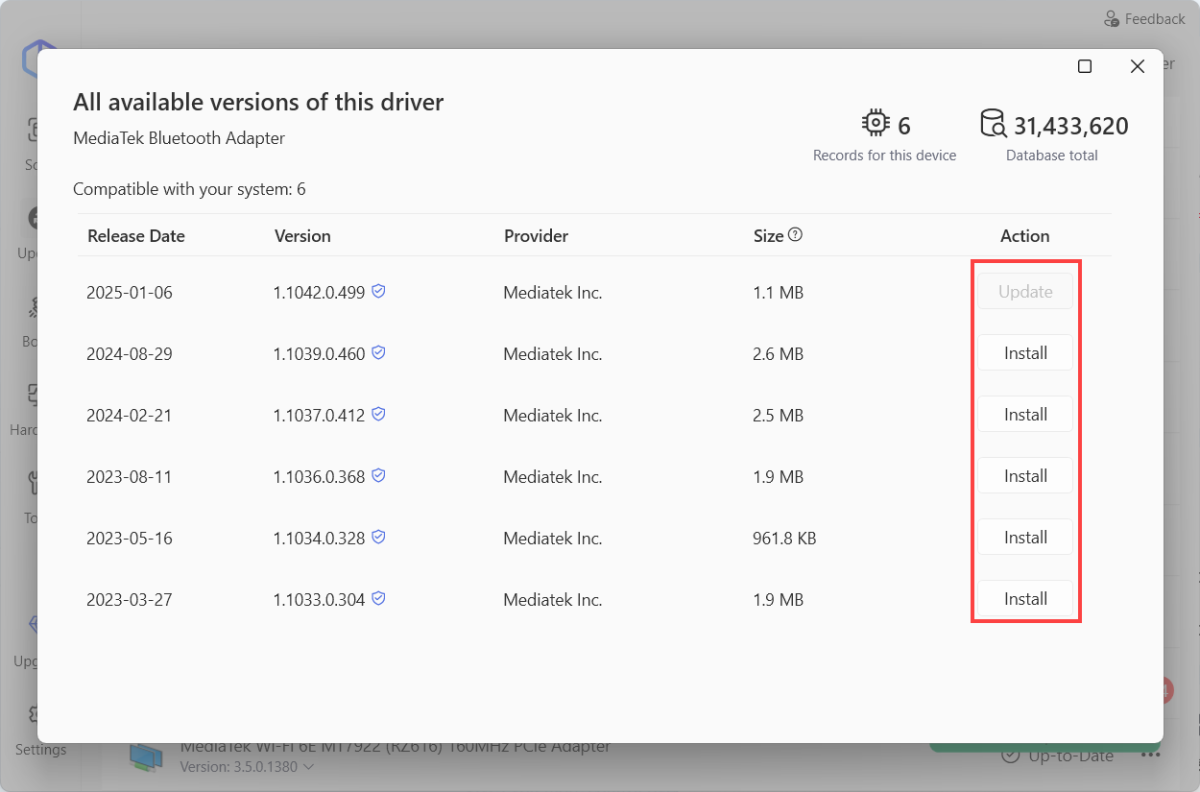The image size is (1200, 792).
Task: Click the 'All available versions of this driver' heading
Action: pos(258,102)
